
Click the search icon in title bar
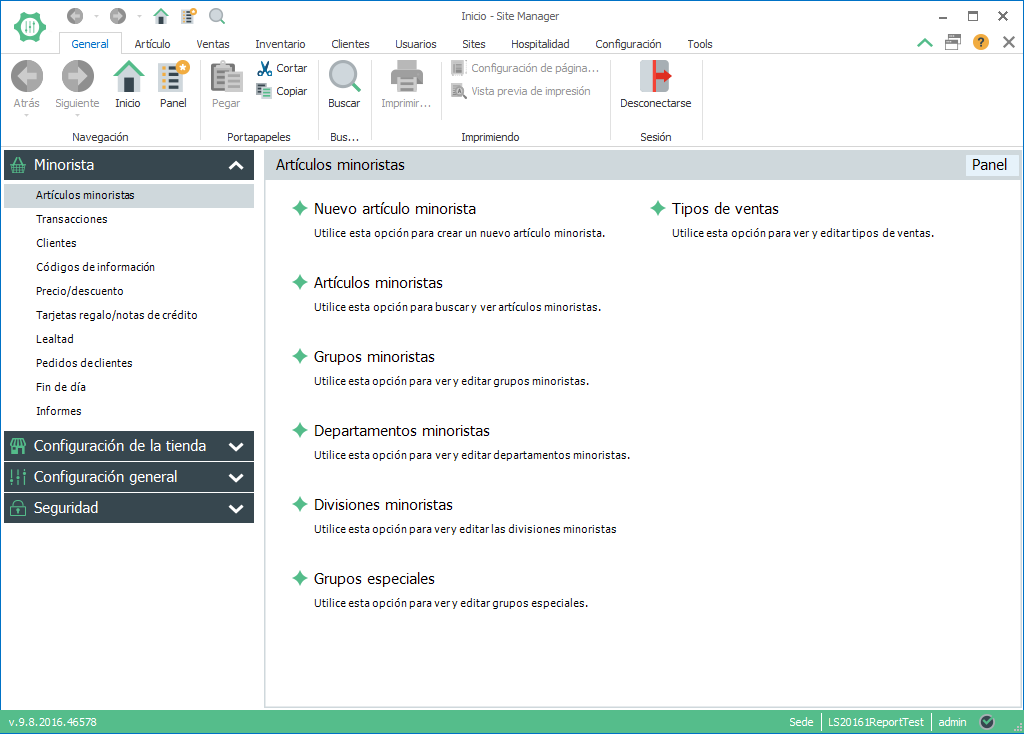(x=217, y=16)
